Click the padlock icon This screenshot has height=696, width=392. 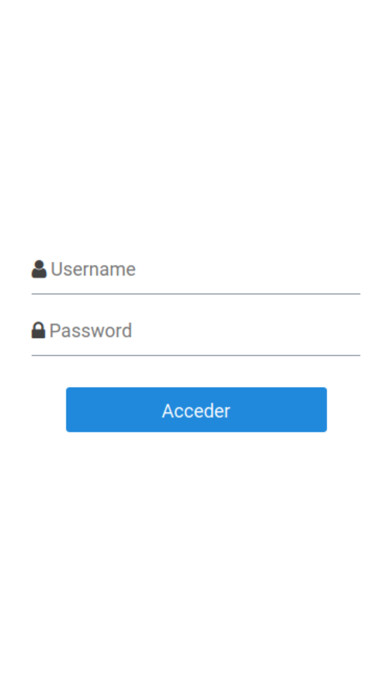(x=38, y=330)
